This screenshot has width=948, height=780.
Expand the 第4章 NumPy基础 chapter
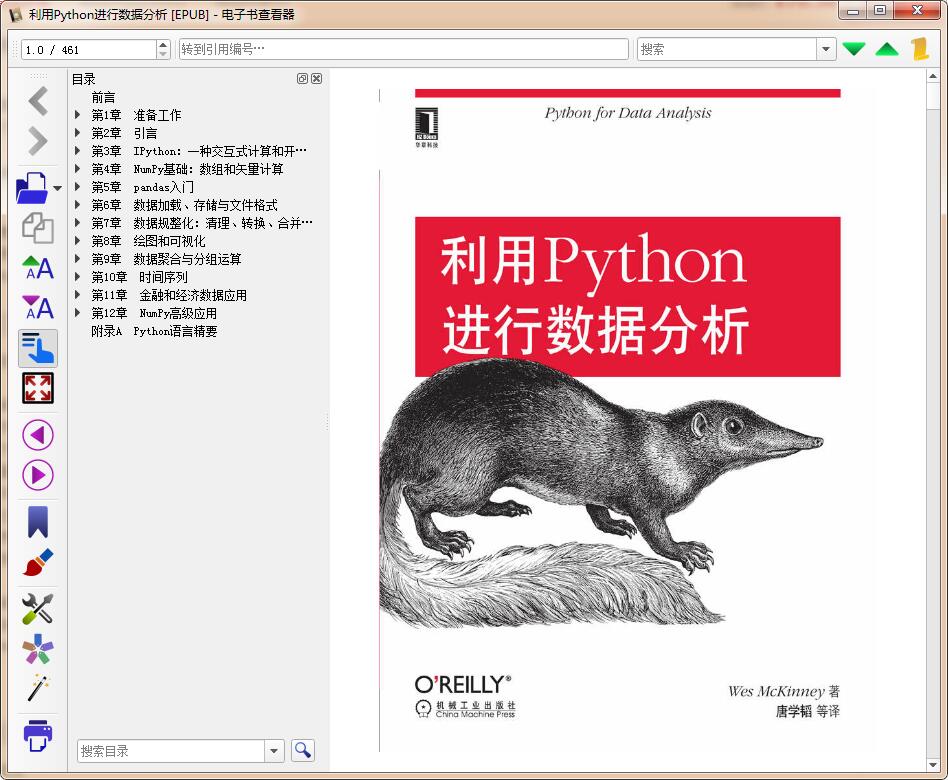click(x=79, y=169)
